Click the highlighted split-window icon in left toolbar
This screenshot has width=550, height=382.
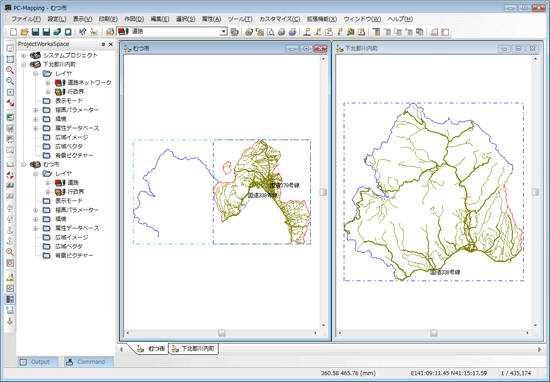(10, 299)
